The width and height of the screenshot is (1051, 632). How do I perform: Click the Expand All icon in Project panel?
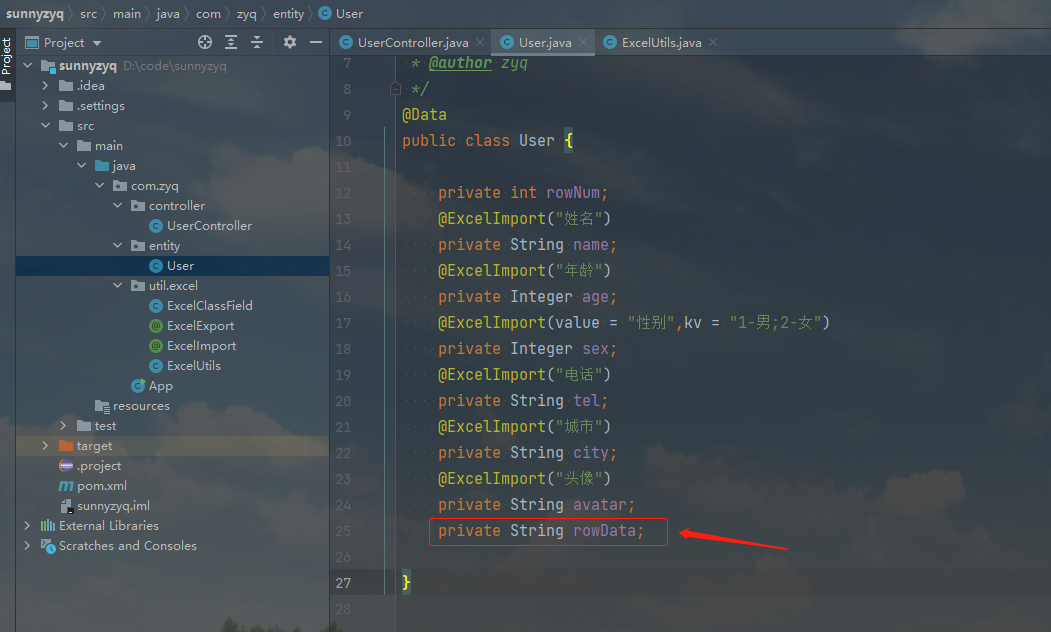pos(231,42)
